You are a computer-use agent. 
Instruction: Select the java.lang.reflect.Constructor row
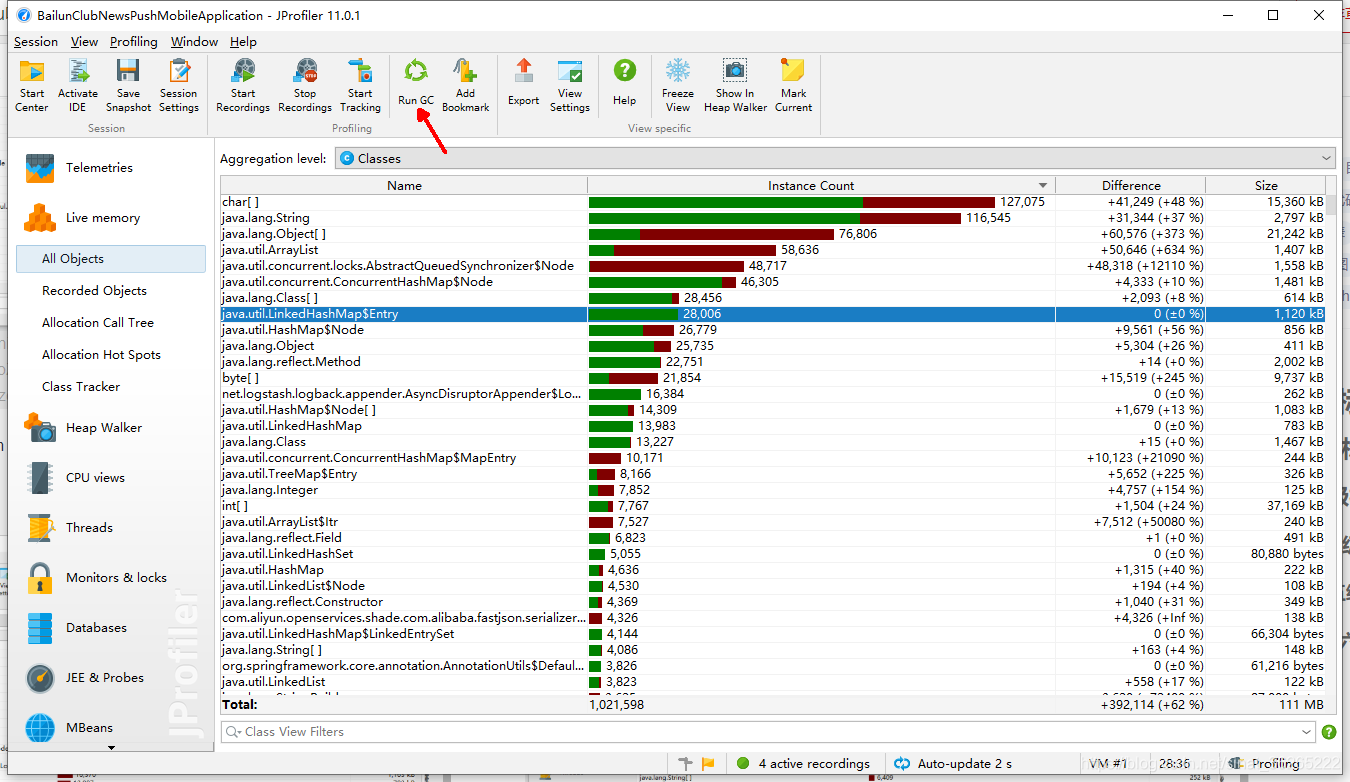[773, 602]
